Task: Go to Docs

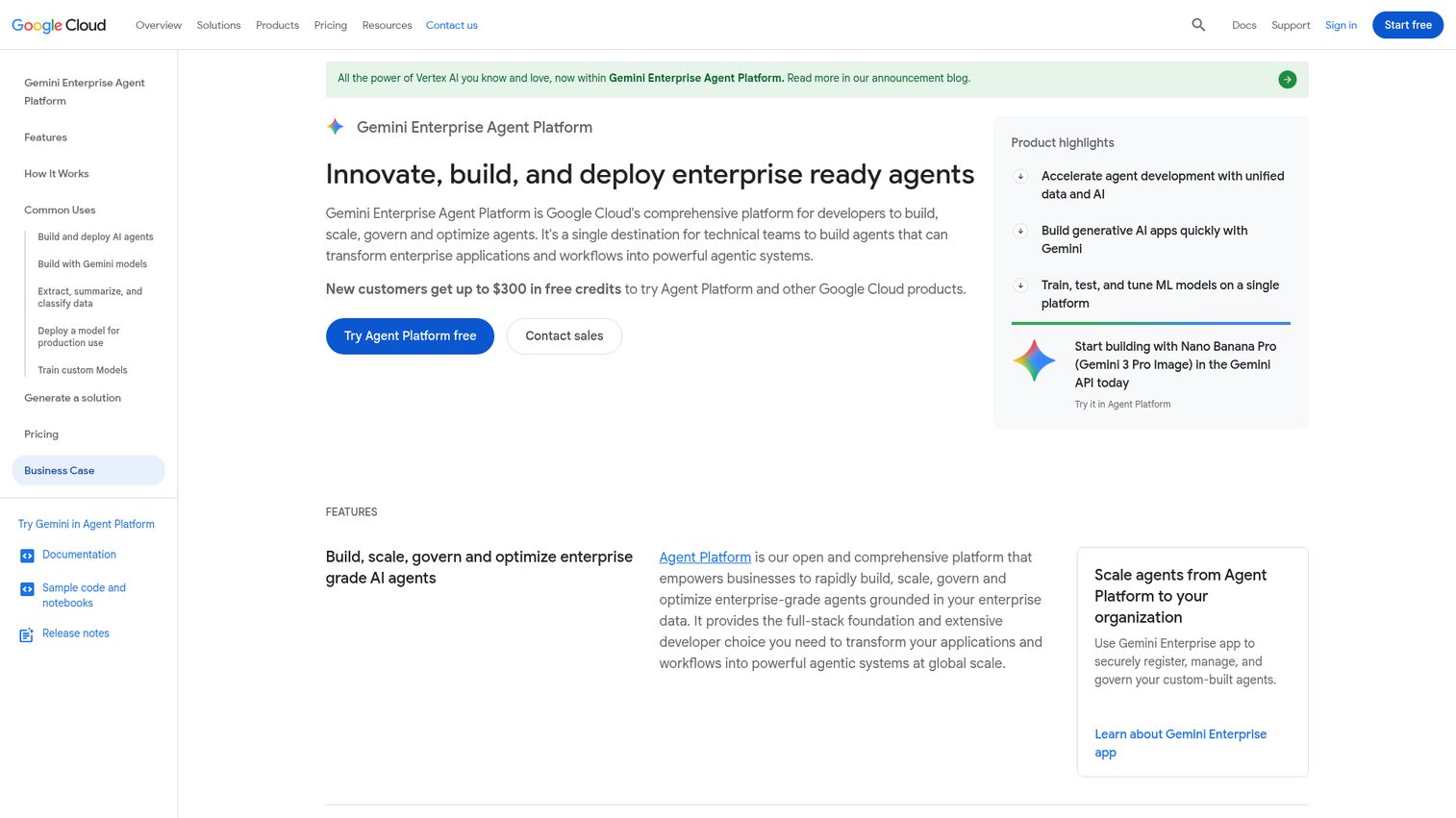Action: [1243, 25]
